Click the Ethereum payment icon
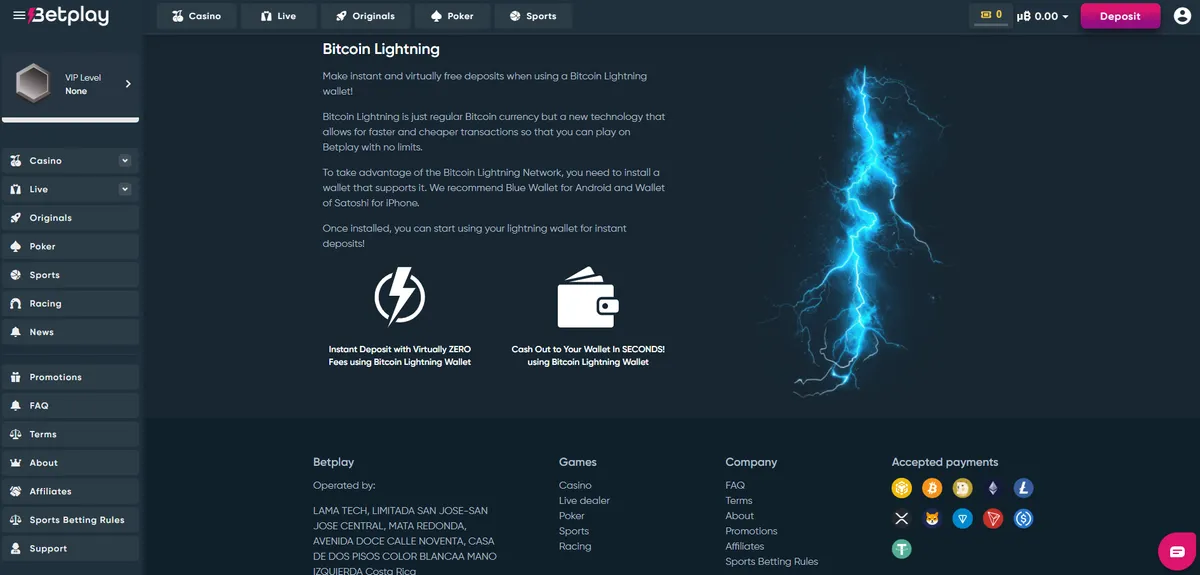1200x575 pixels. [993, 488]
